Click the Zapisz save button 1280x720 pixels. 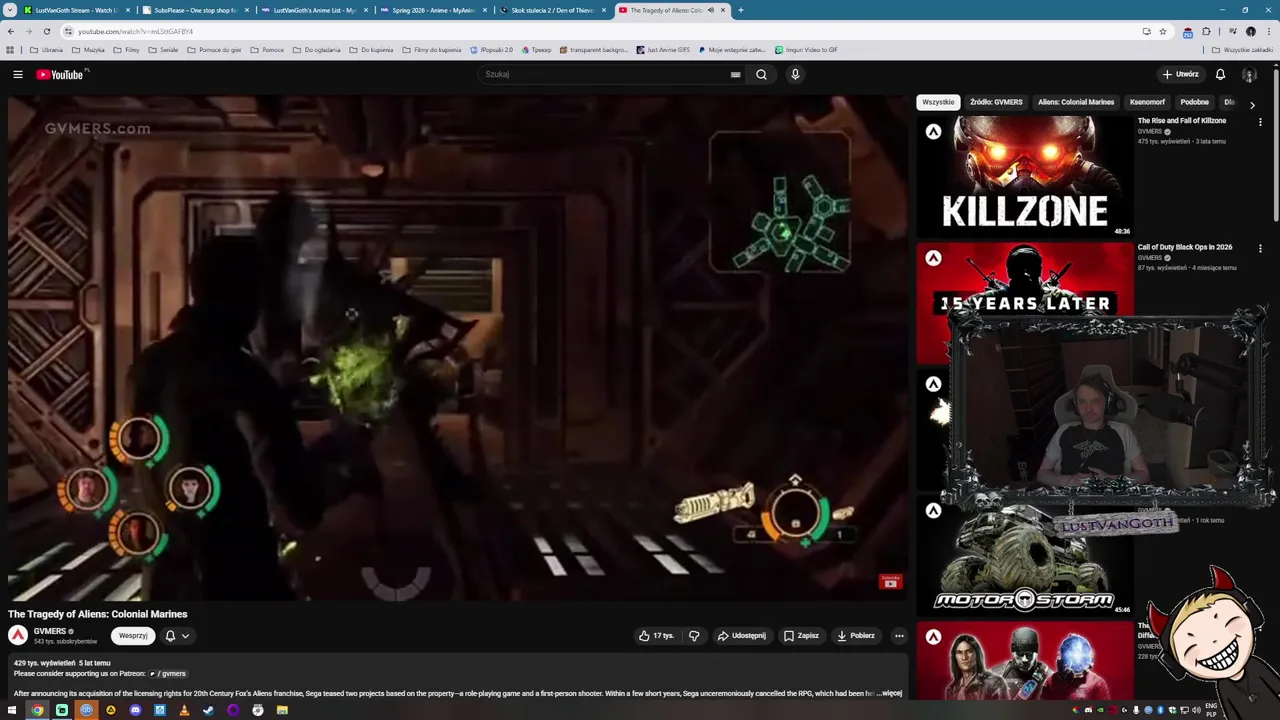[801, 635]
